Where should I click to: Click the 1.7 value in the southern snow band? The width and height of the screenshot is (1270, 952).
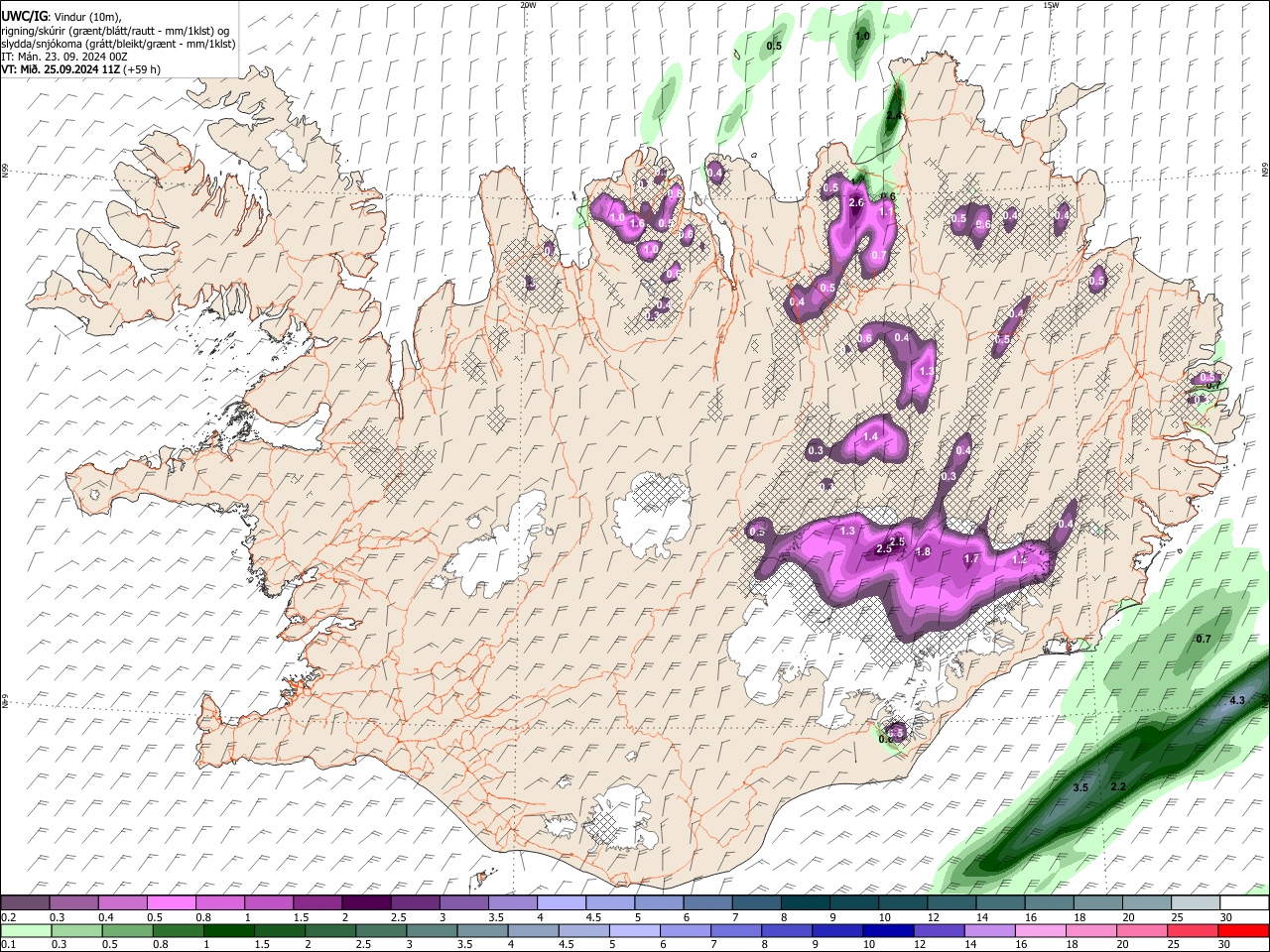pyautogui.click(x=972, y=559)
